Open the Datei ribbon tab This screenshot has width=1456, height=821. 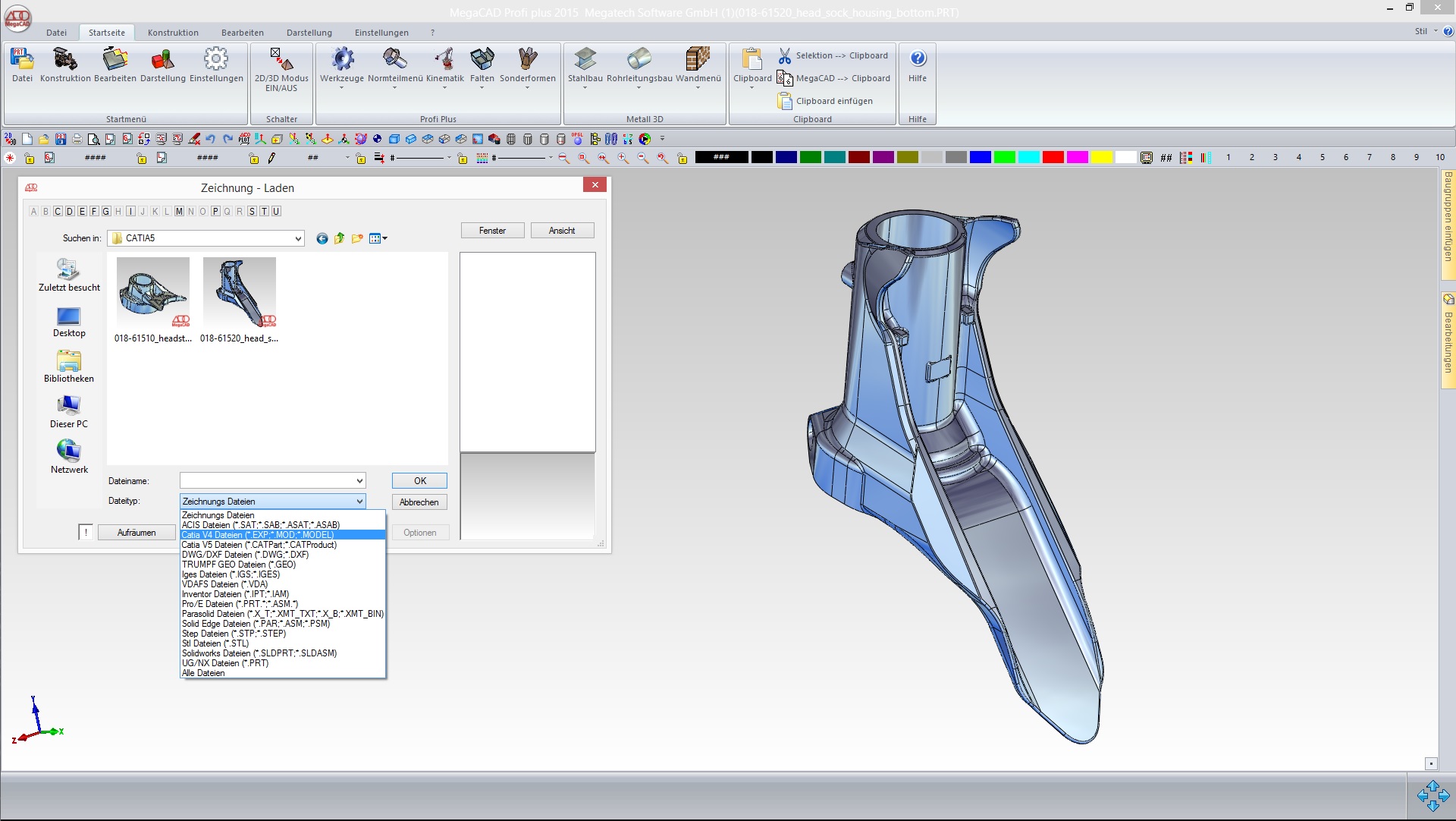coord(56,33)
